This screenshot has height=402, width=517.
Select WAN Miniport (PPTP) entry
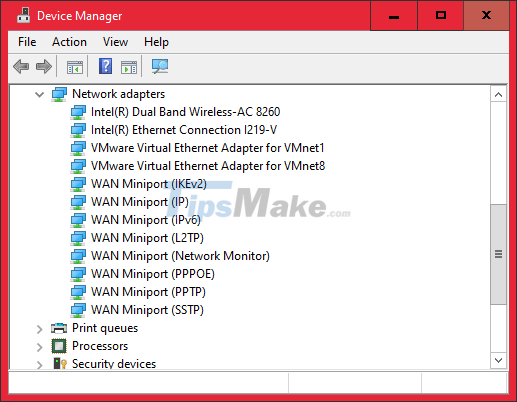pyautogui.click(x=148, y=292)
